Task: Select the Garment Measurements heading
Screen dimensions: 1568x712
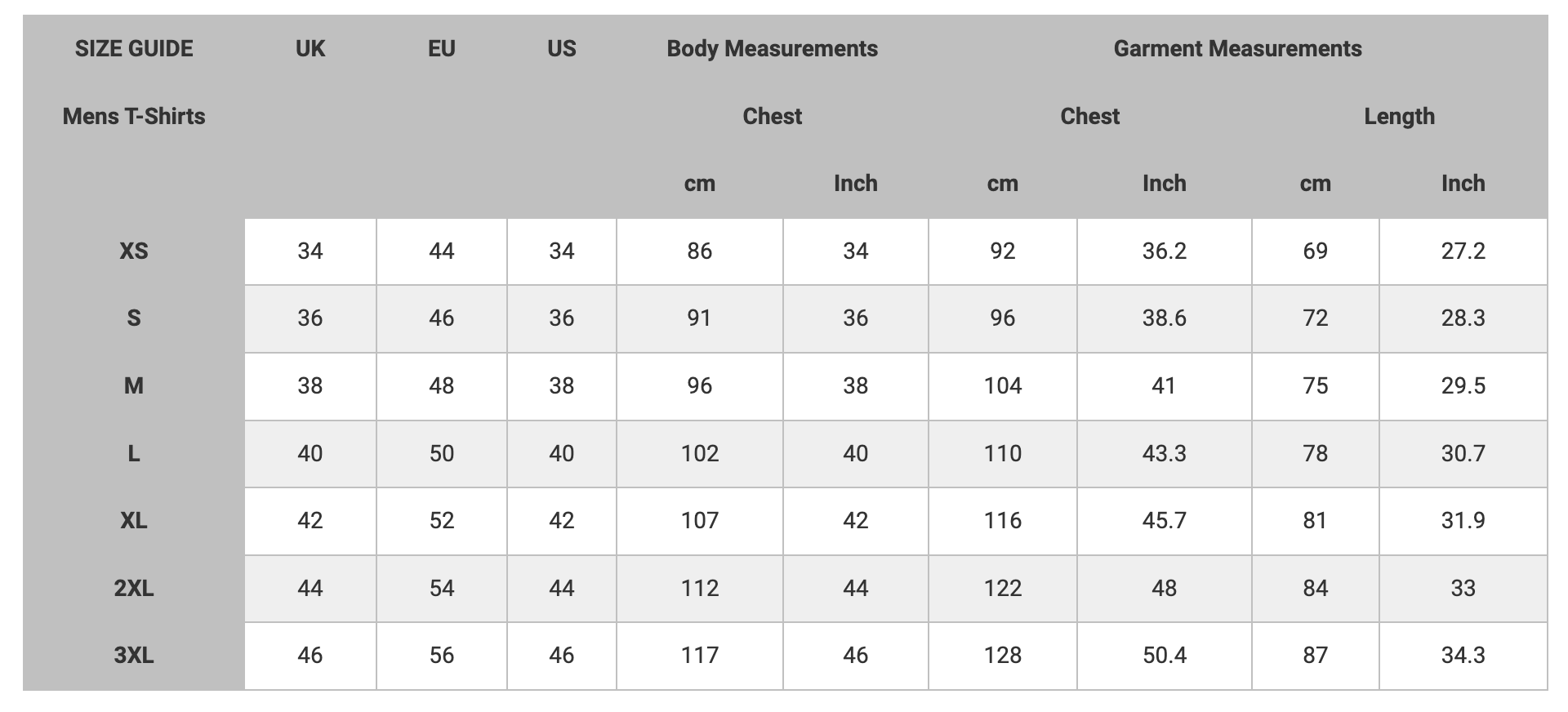Action: (1237, 49)
